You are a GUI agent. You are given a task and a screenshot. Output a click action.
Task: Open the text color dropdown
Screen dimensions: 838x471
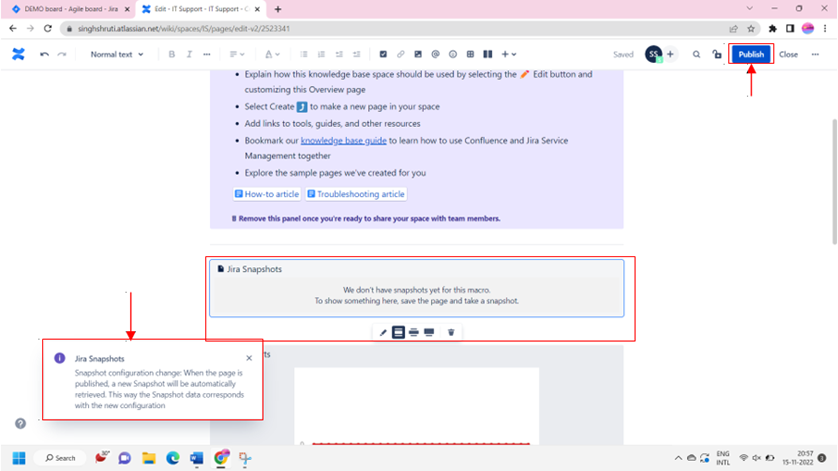click(272, 54)
